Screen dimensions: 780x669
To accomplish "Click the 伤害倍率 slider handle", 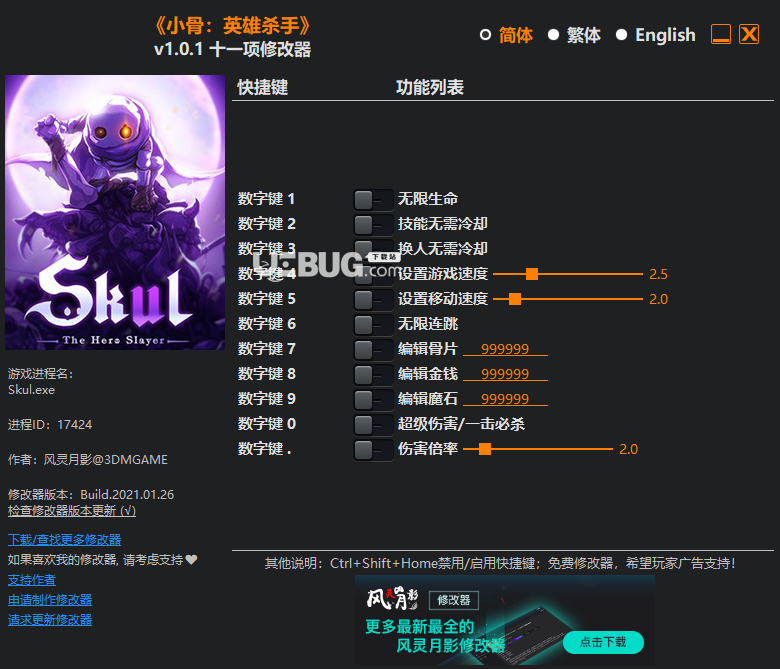I will 485,449.
